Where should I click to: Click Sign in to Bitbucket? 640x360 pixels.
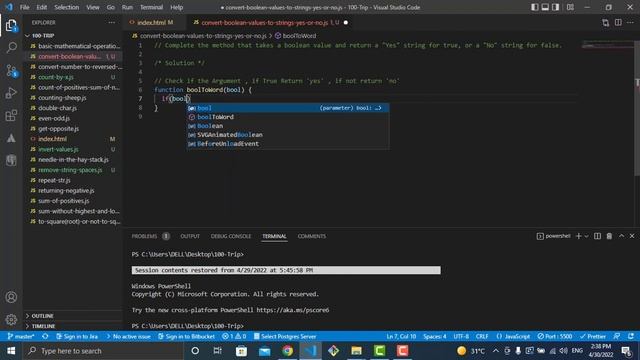click(186, 336)
